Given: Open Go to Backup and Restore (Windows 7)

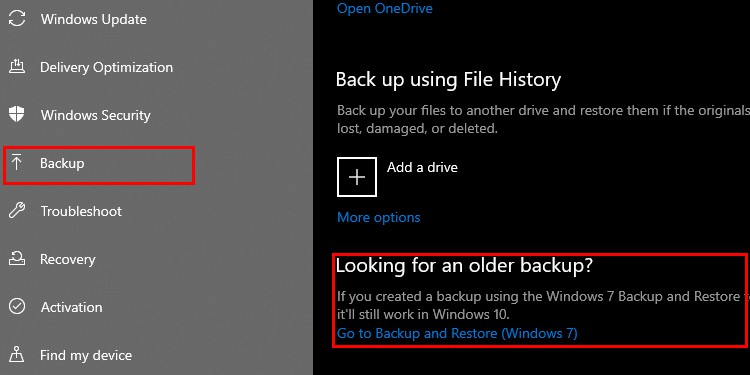Looking at the screenshot, I should [457, 333].
